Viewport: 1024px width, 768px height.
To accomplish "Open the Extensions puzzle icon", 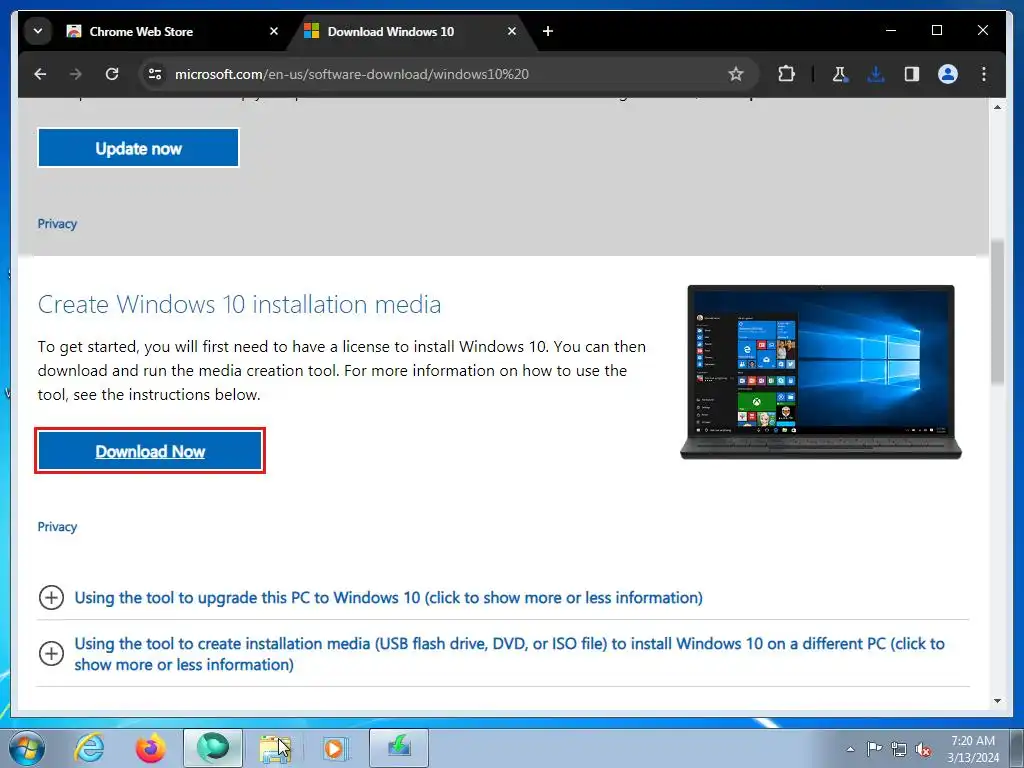I will 786,74.
